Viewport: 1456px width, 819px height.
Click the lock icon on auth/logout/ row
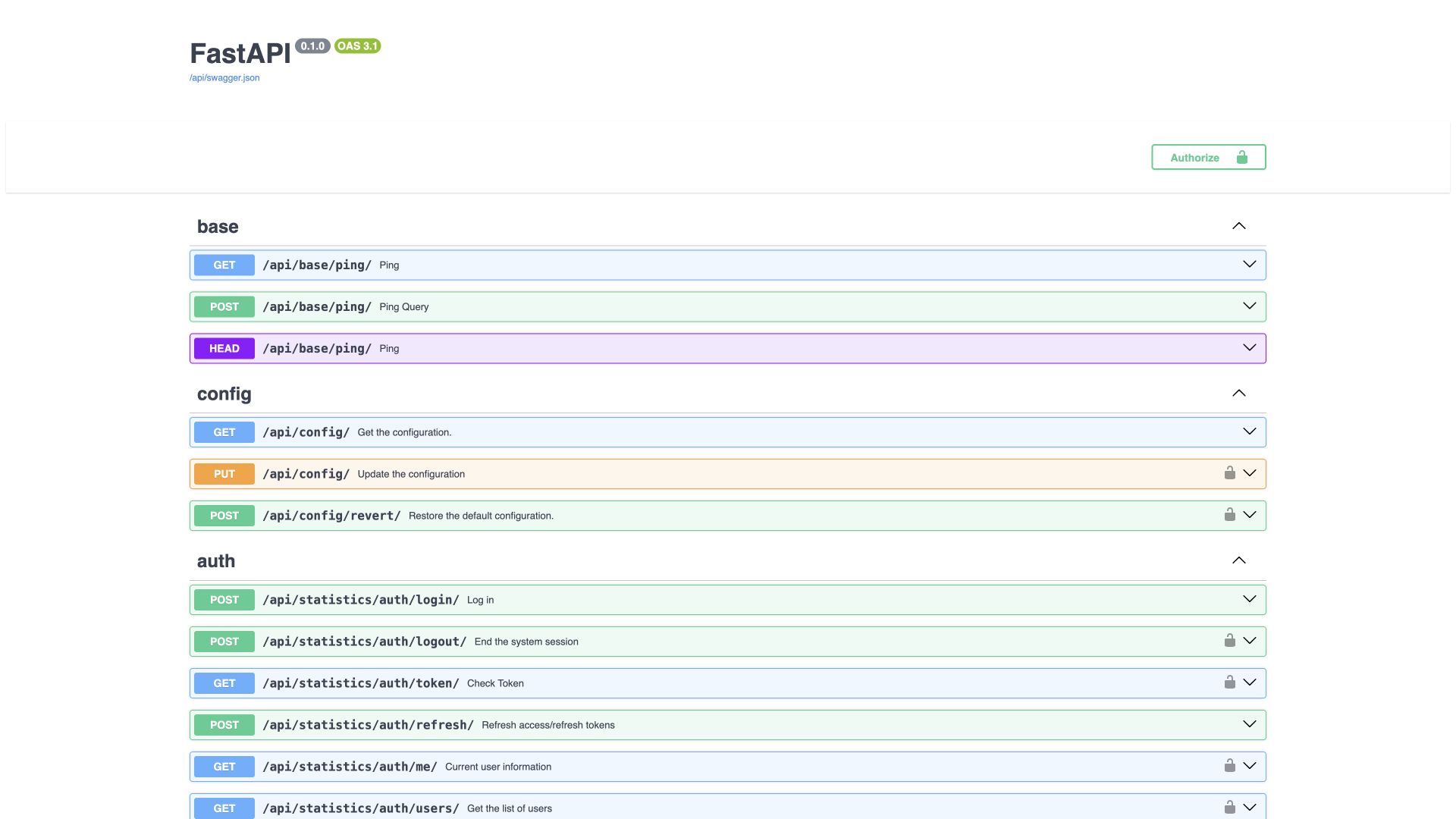(x=1229, y=641)
